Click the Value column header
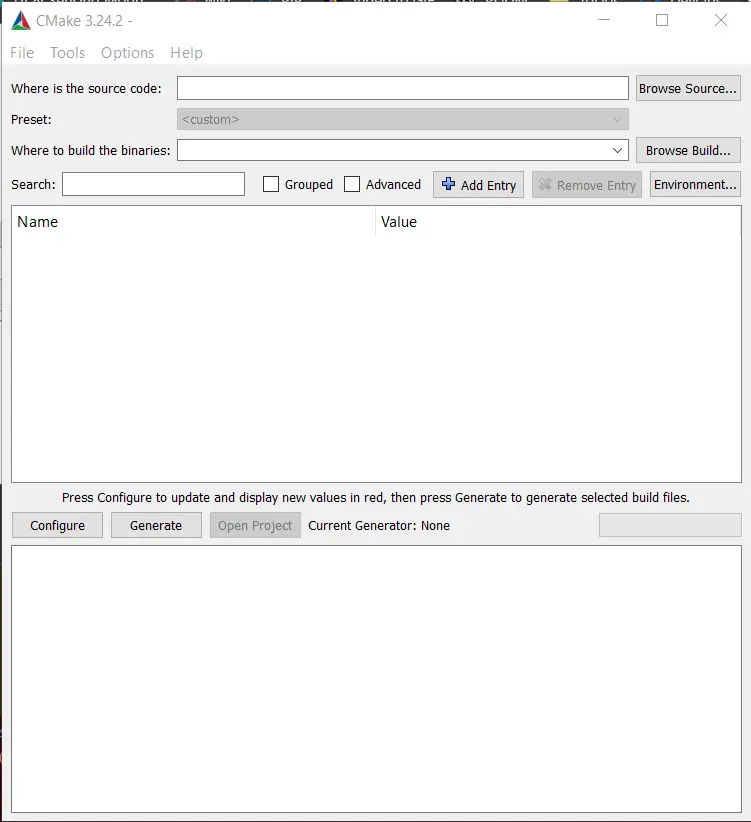 point(558,222)
